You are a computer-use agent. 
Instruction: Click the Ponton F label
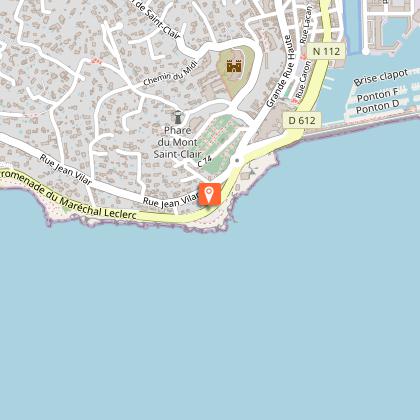[x=377, y=96]
